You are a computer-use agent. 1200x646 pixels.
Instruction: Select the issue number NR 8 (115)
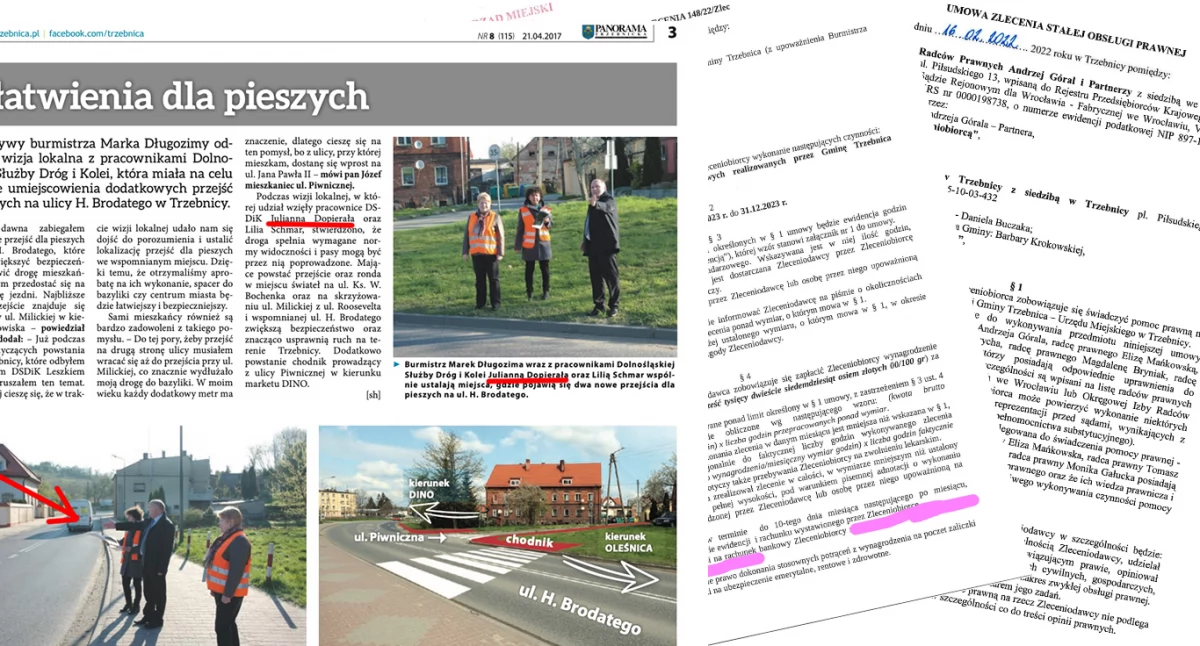[494, 35]
